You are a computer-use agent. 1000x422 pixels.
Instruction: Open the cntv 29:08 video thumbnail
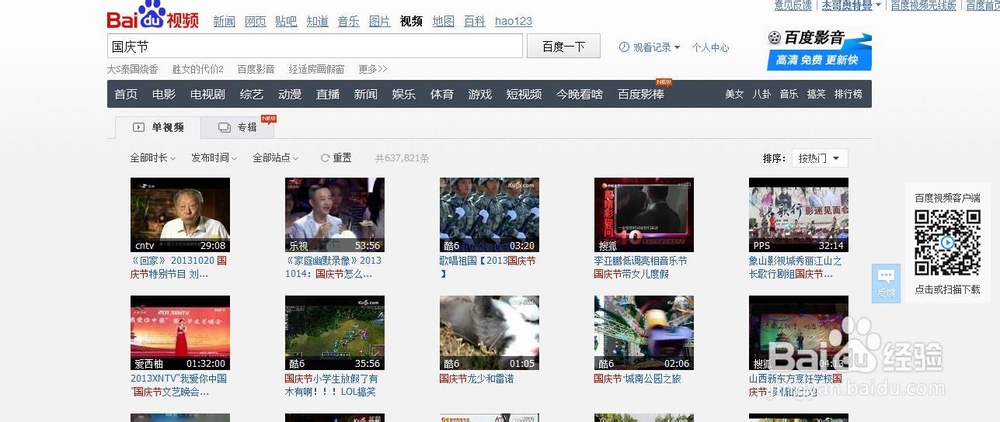pyautogui.click(x=180, y=215)
